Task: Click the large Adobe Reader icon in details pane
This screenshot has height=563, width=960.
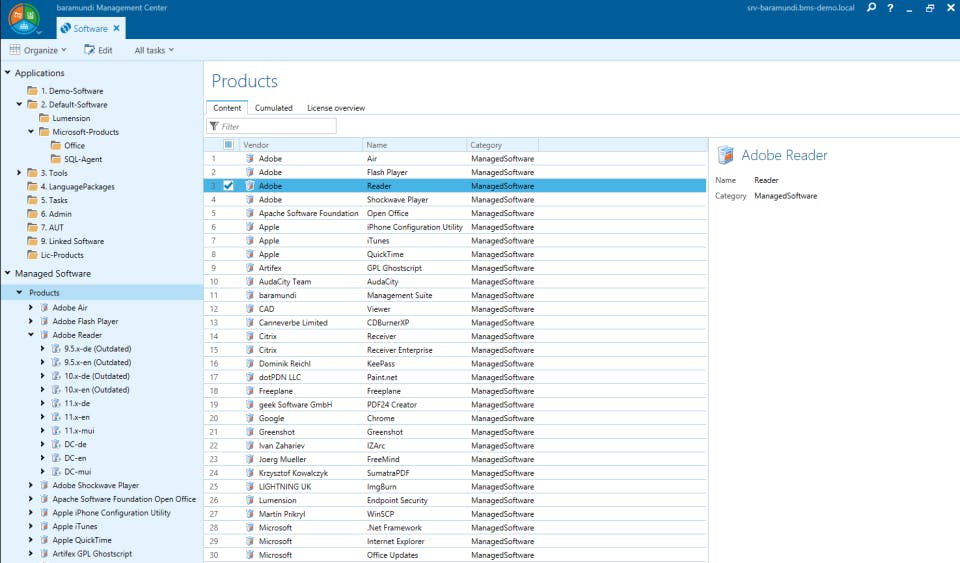Action: (726, 155)
